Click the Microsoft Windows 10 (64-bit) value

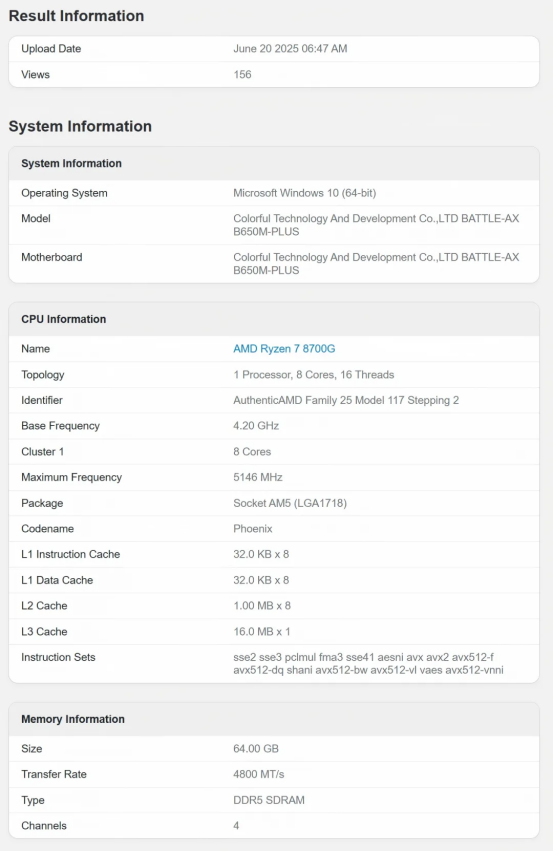304,193
